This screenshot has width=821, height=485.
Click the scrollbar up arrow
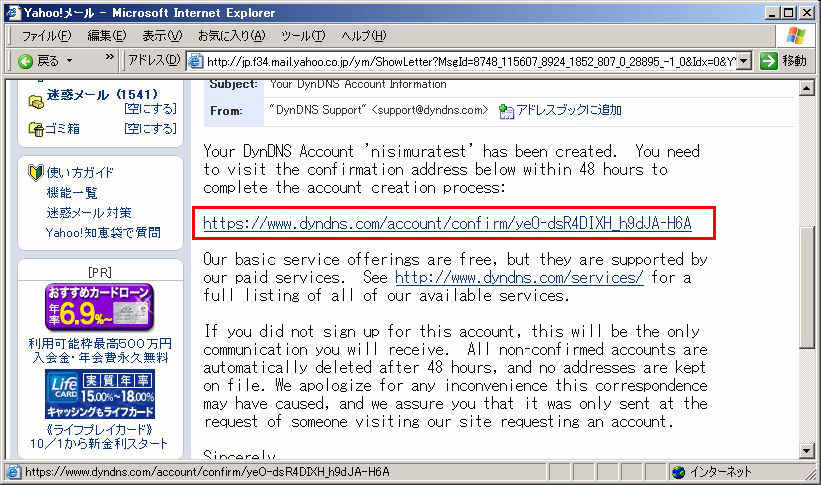pyautogui.click(x=806, y=88)
